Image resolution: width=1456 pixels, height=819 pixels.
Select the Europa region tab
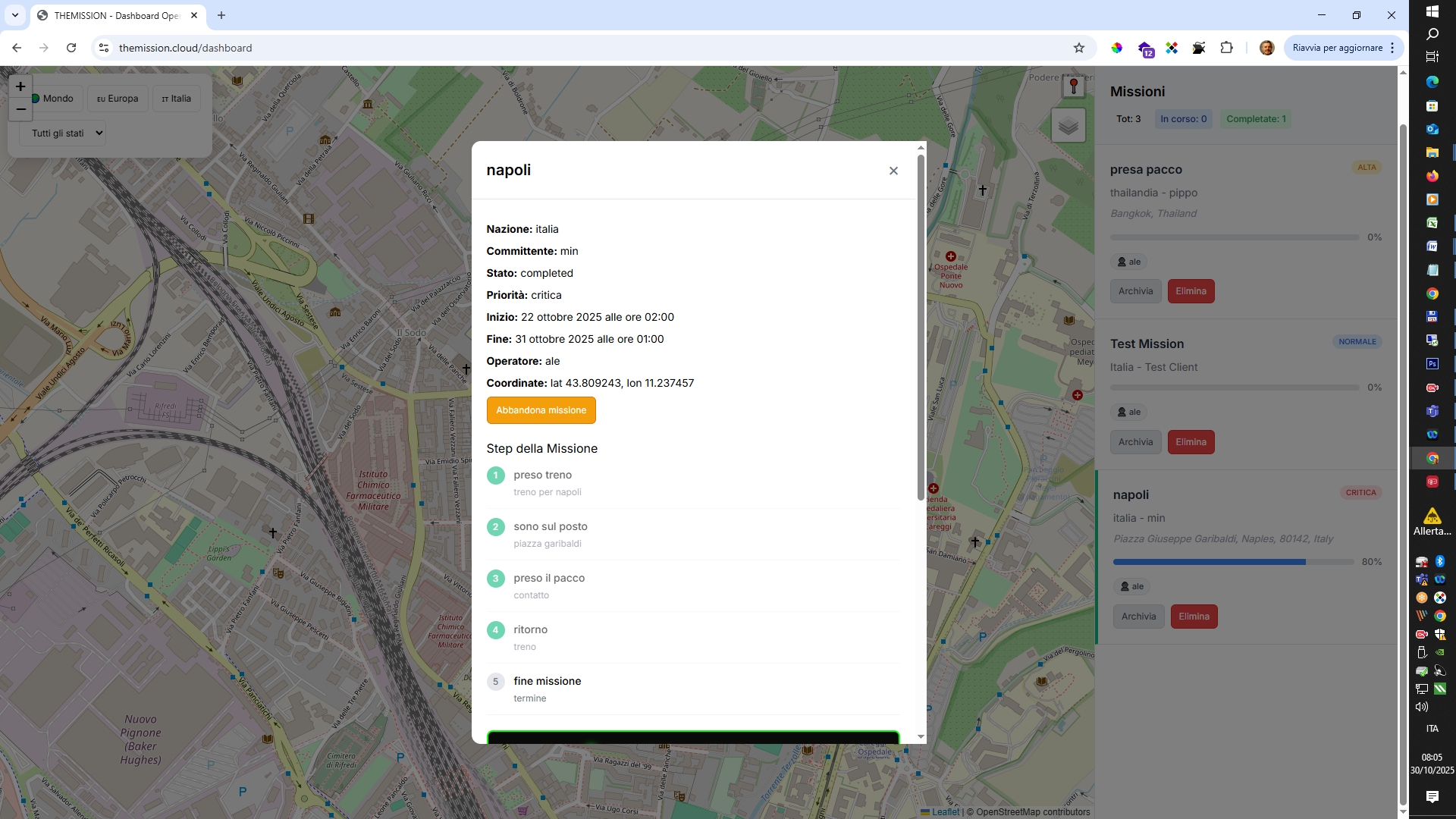(118, 99)
